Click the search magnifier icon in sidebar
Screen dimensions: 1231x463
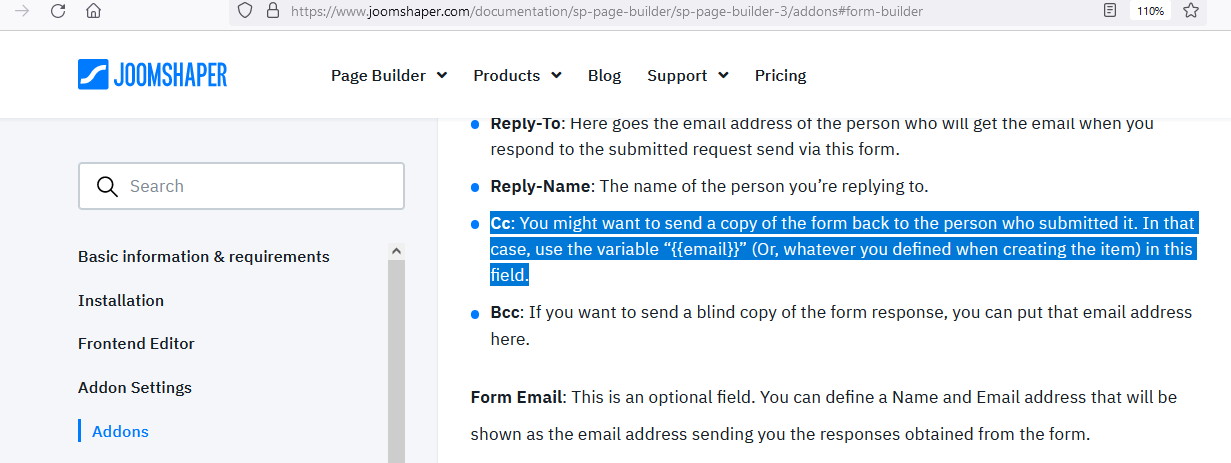click(x=107, y=186)
